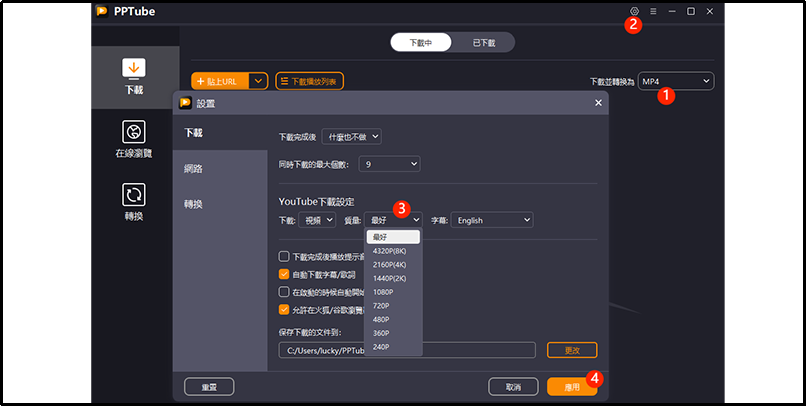Expand the arrow beside 貼上URL
Image resolution: width=806 pixels, height=406 pixels.
259,81
